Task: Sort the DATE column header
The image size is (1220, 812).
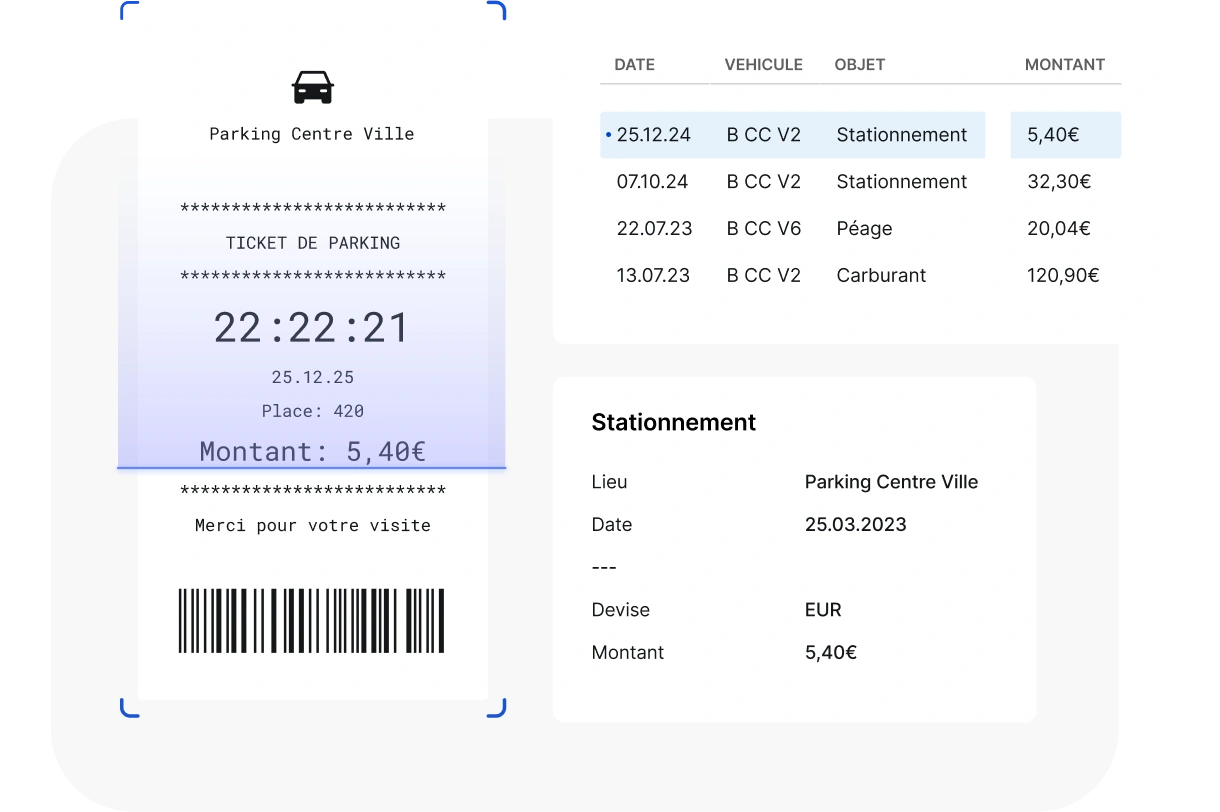Action: click(x=634, y=64)
